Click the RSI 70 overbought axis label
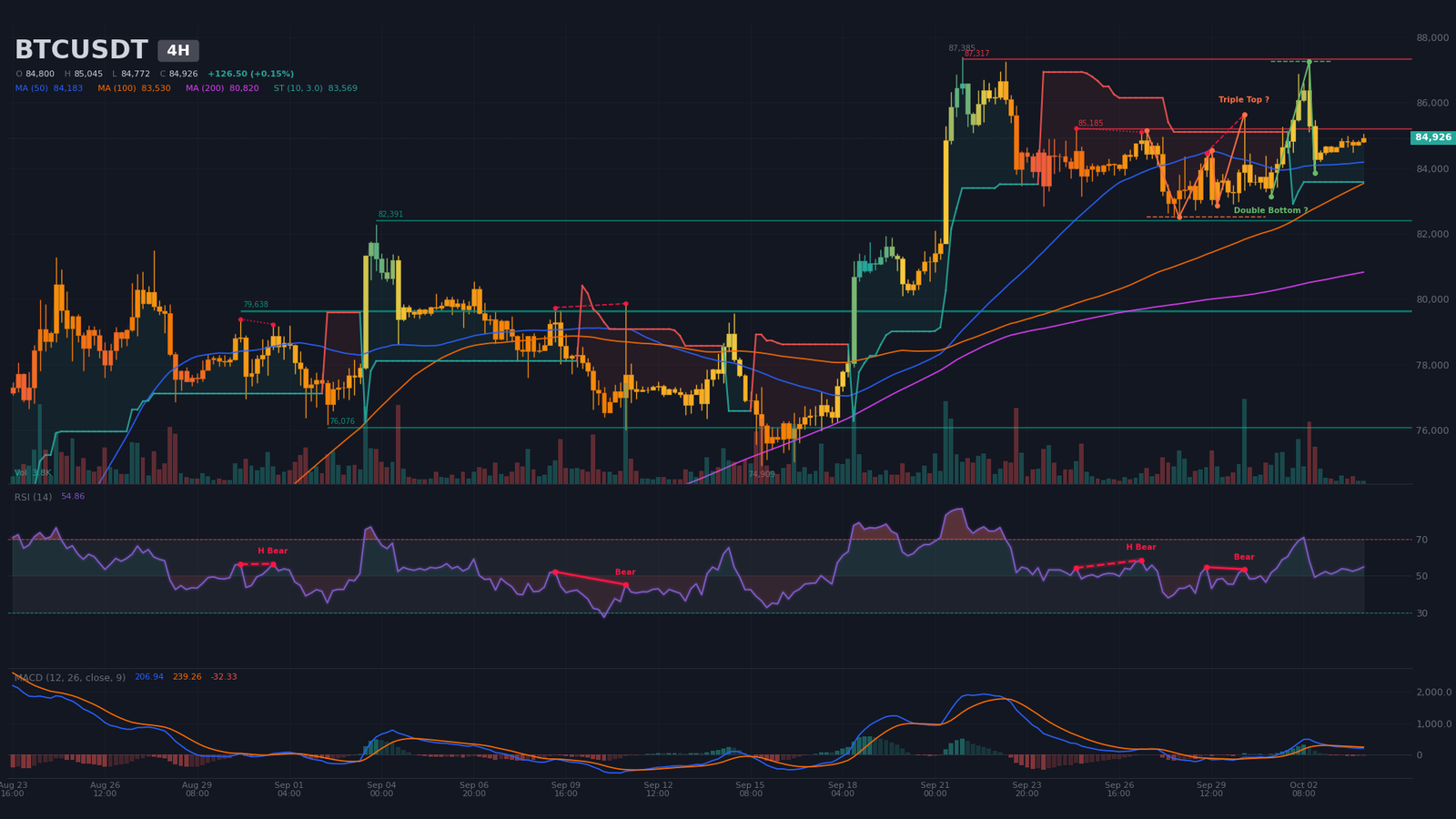Screen dimensions: 1456x819 1421,541
